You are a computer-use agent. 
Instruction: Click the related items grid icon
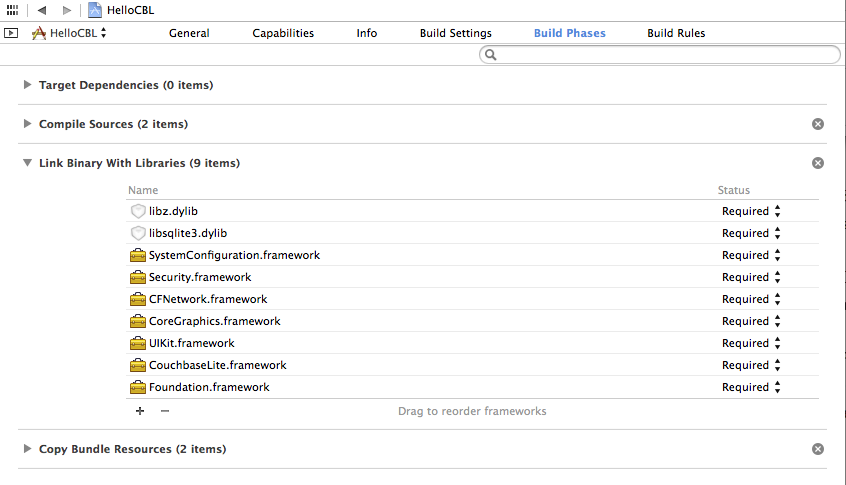pos(12,9)
